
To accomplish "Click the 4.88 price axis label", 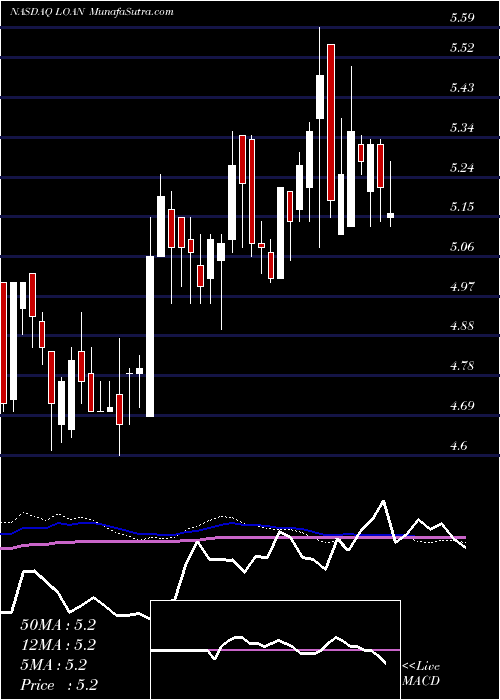I will point(462,326).
